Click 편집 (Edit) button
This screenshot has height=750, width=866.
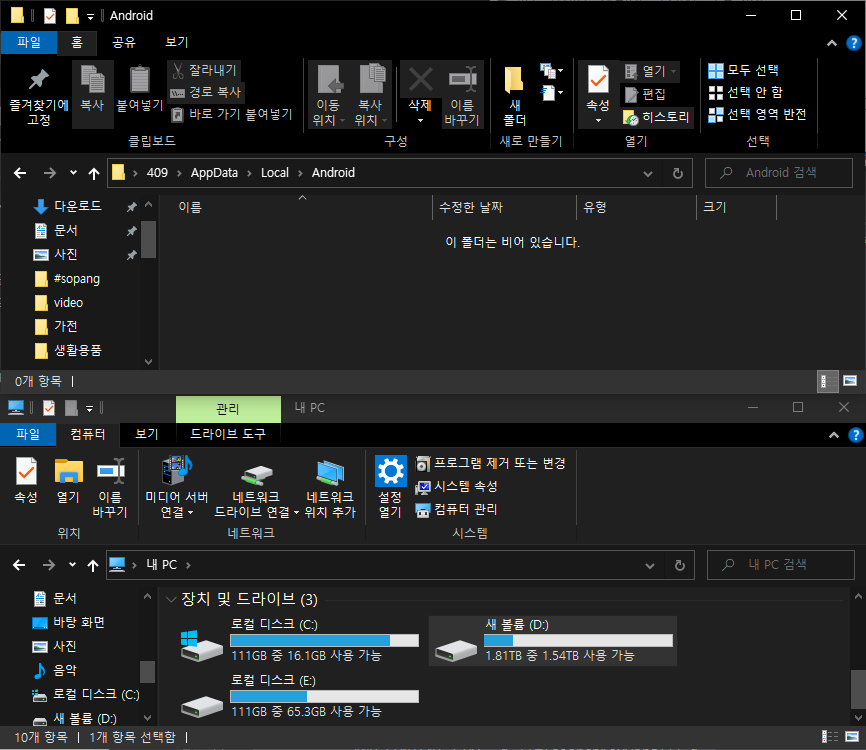click(x=646, y=94)
